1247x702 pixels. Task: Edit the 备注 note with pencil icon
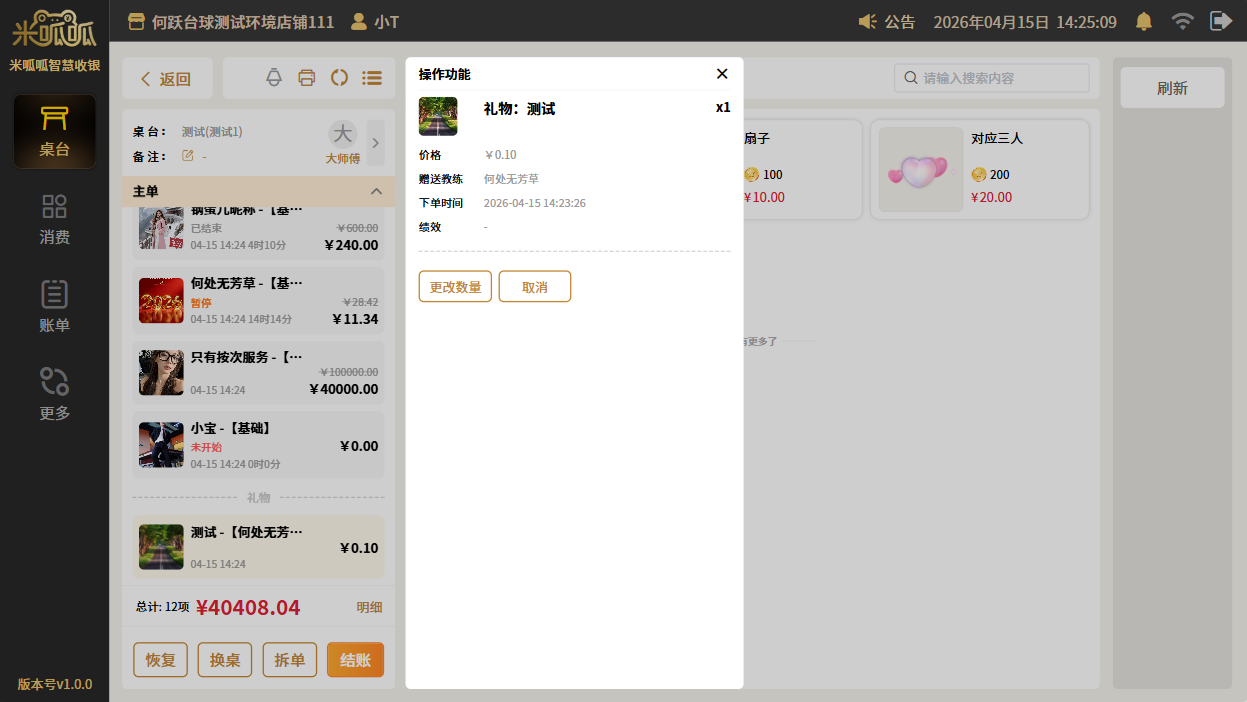tap(187, 156)
